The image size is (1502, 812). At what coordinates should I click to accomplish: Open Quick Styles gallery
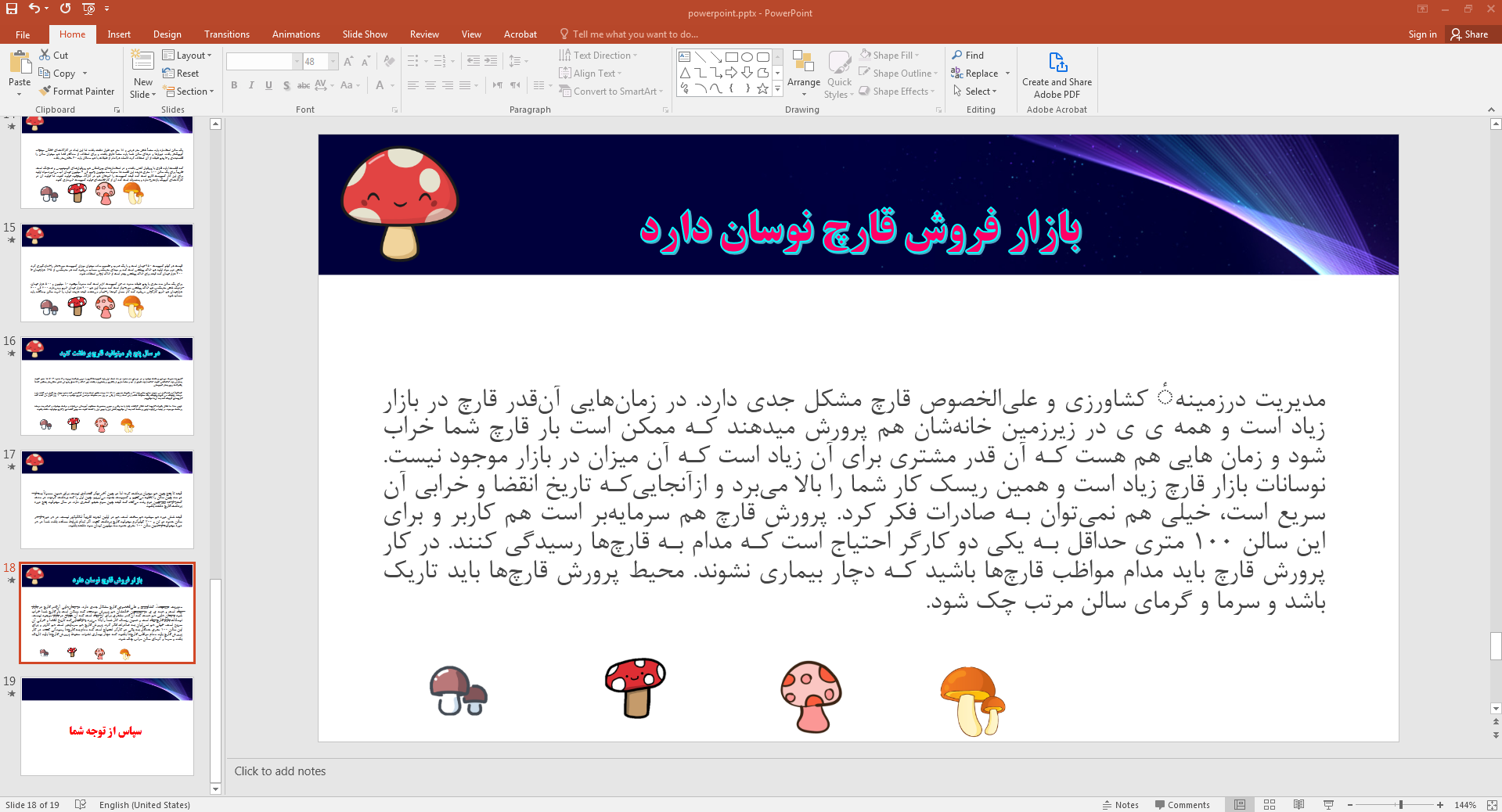839,74
